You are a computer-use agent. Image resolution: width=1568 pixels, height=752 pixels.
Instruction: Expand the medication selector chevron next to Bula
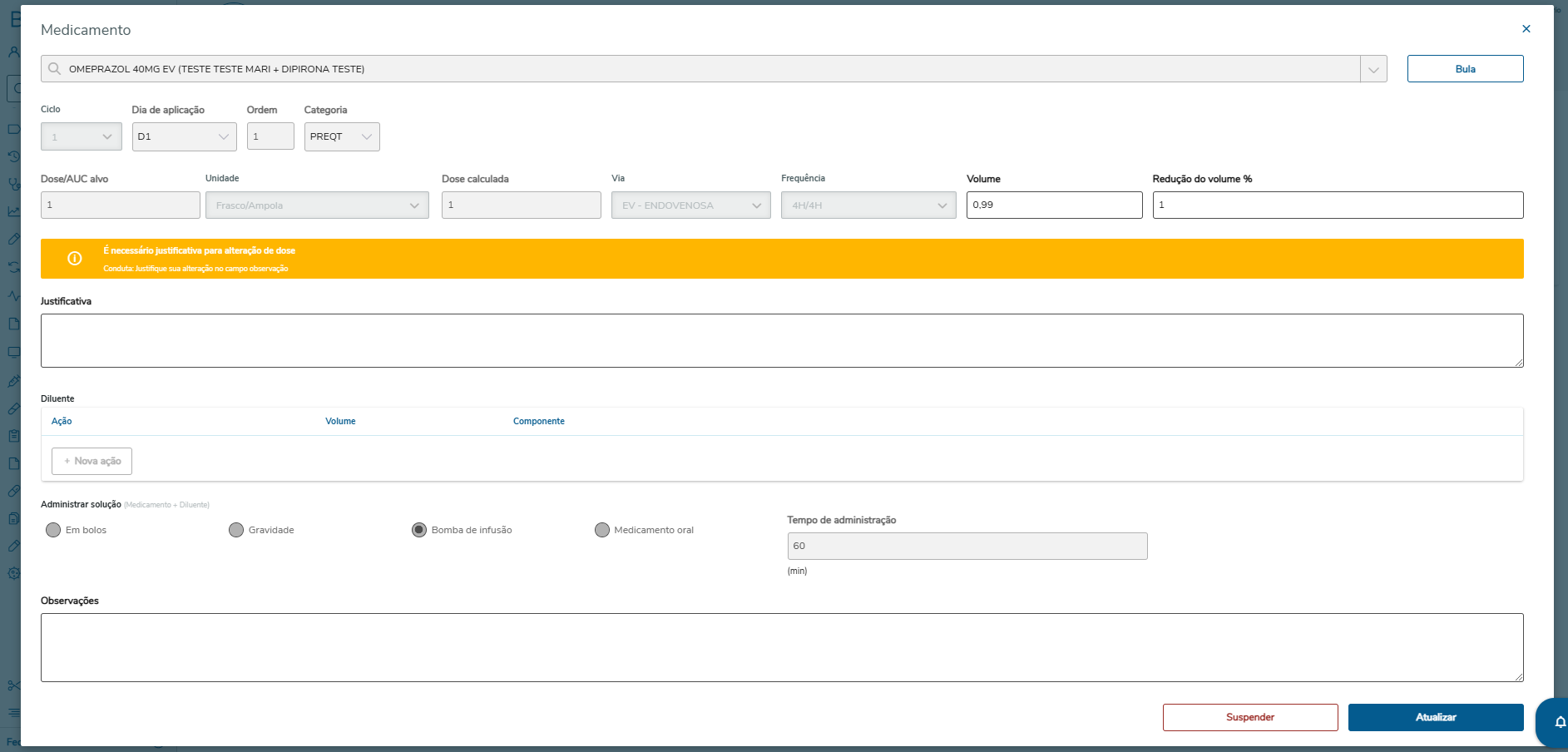1373,69
